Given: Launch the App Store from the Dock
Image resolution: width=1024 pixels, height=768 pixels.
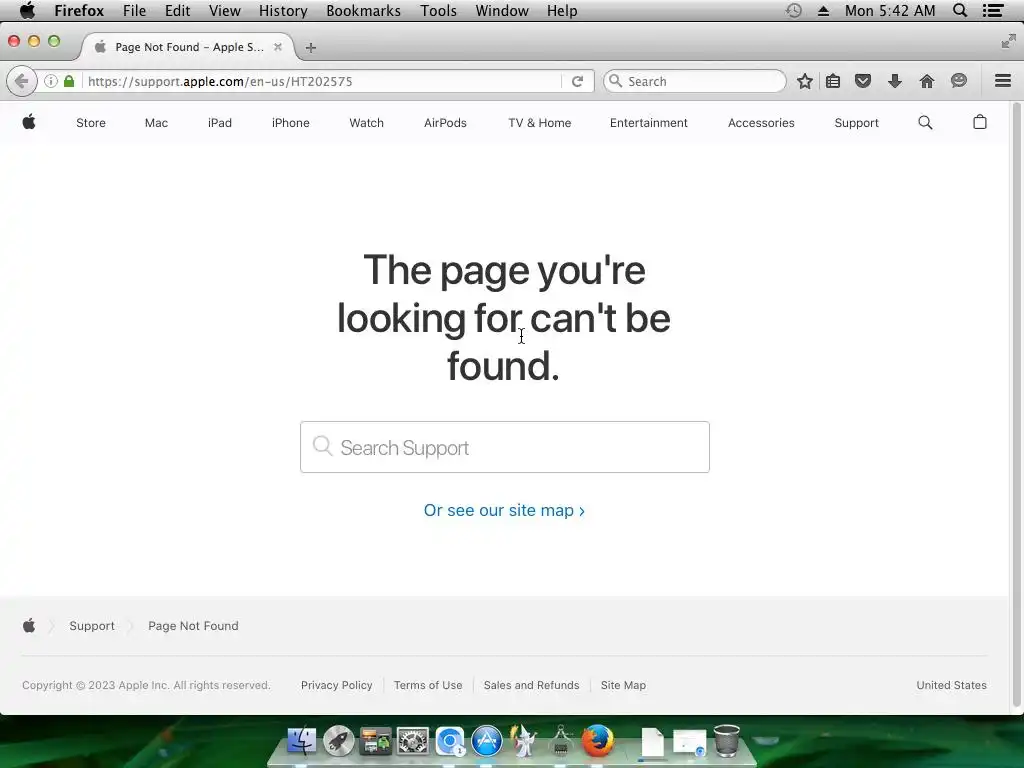Looking at the screenshot, I should [487, 741].
